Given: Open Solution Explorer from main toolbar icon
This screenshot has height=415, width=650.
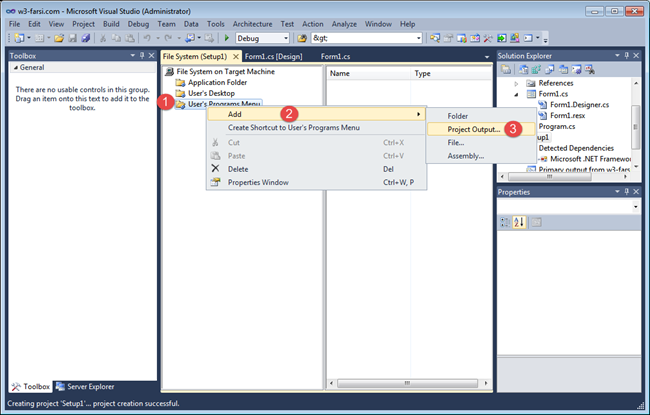Looking at the screenshot, I should (434, 38).
